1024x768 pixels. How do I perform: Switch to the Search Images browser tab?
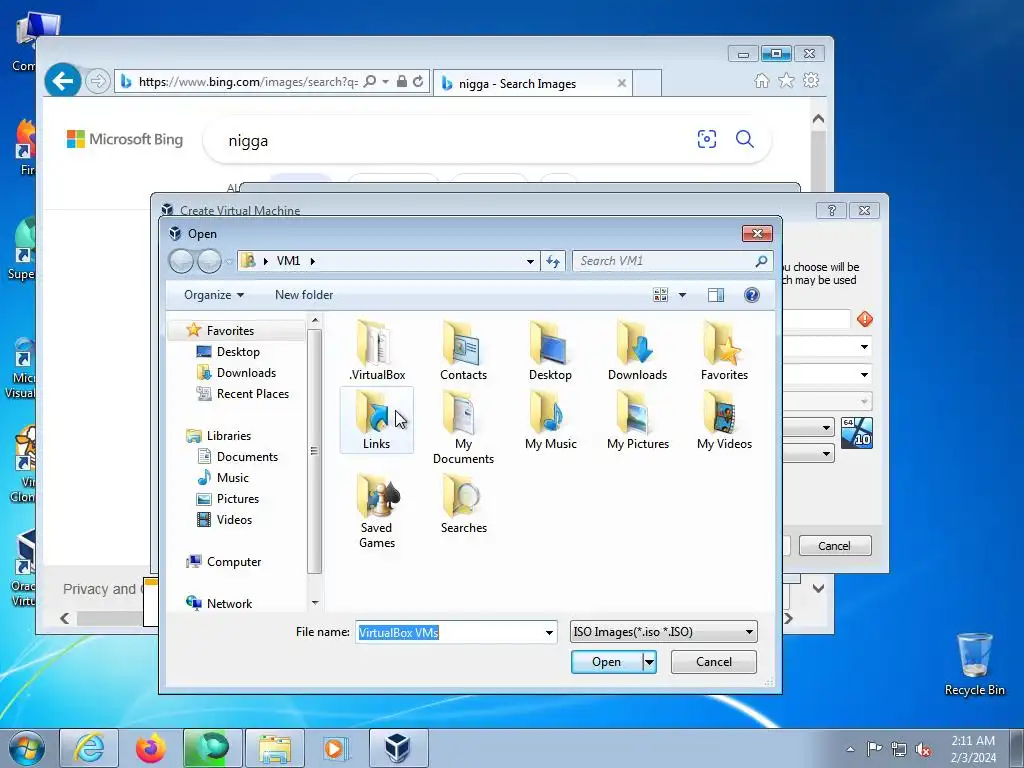tap(532, 83)
